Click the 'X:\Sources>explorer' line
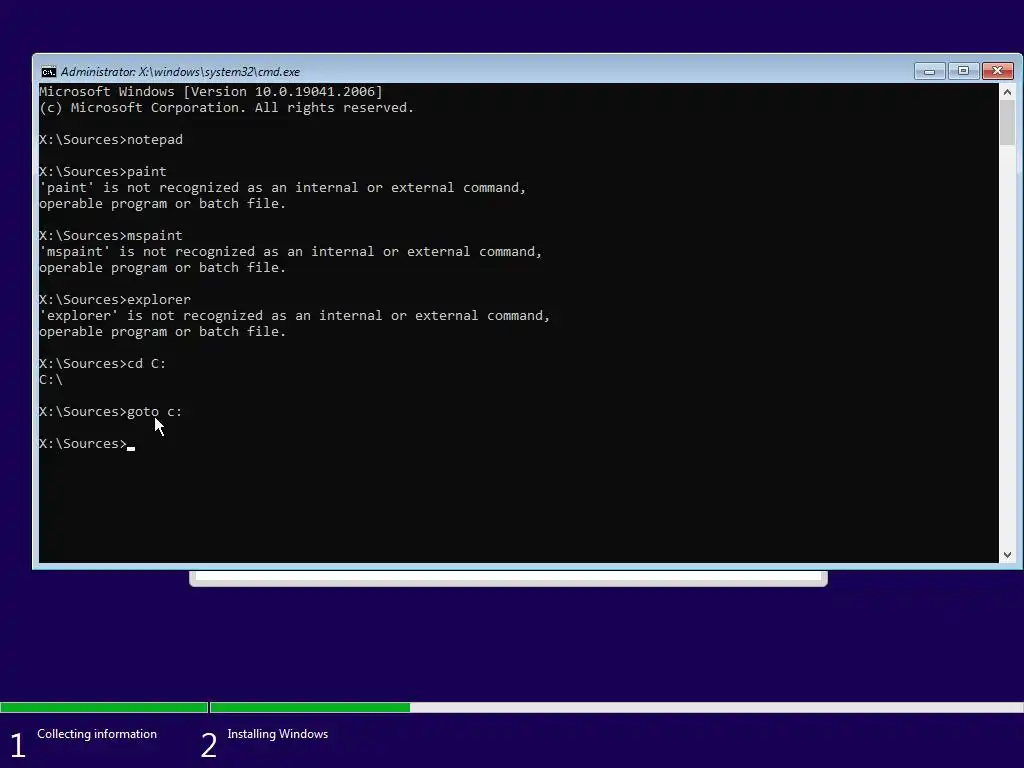The image size is (1024, 768). point(115,300)
